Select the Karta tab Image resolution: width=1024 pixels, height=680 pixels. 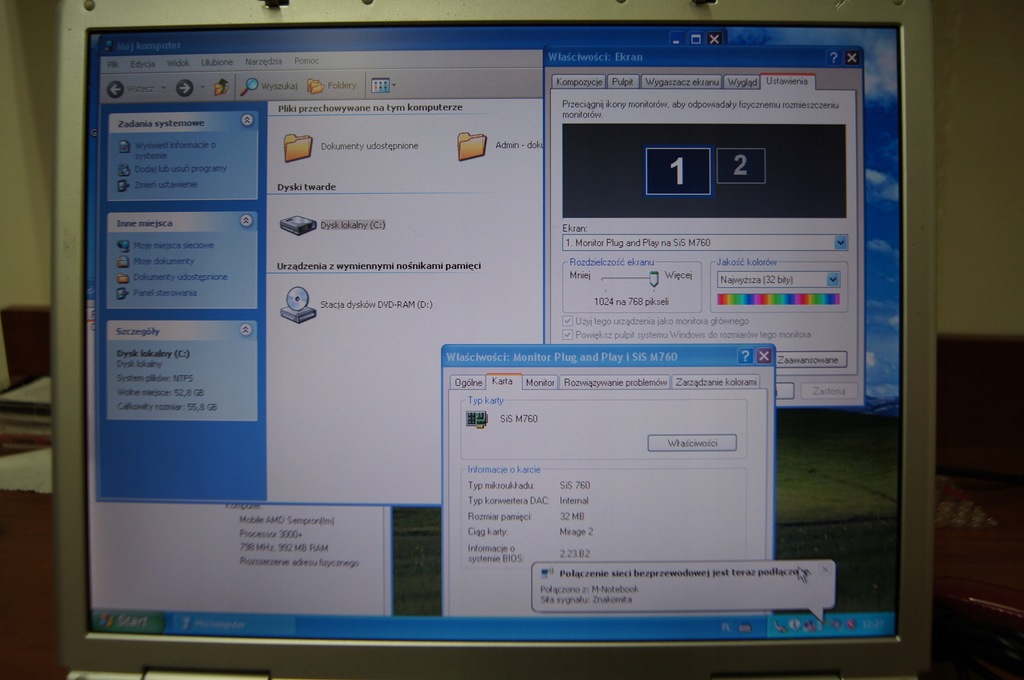(502, 381)
